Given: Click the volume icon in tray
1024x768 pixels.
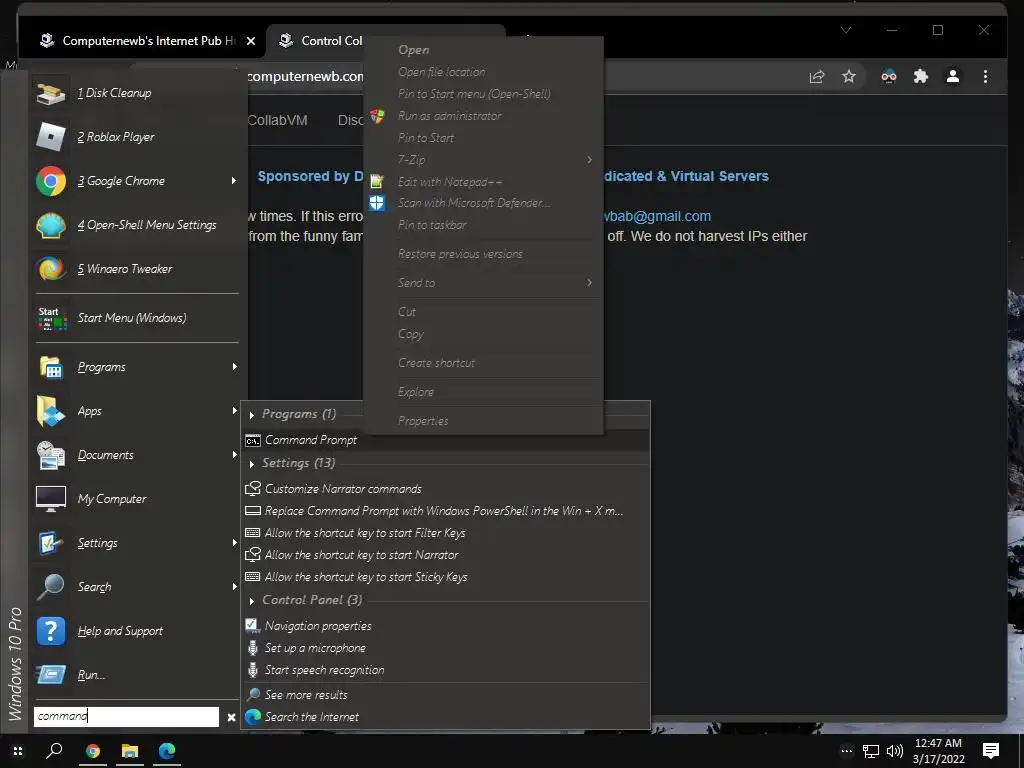Looking at the screenshot, I should 895,752.
